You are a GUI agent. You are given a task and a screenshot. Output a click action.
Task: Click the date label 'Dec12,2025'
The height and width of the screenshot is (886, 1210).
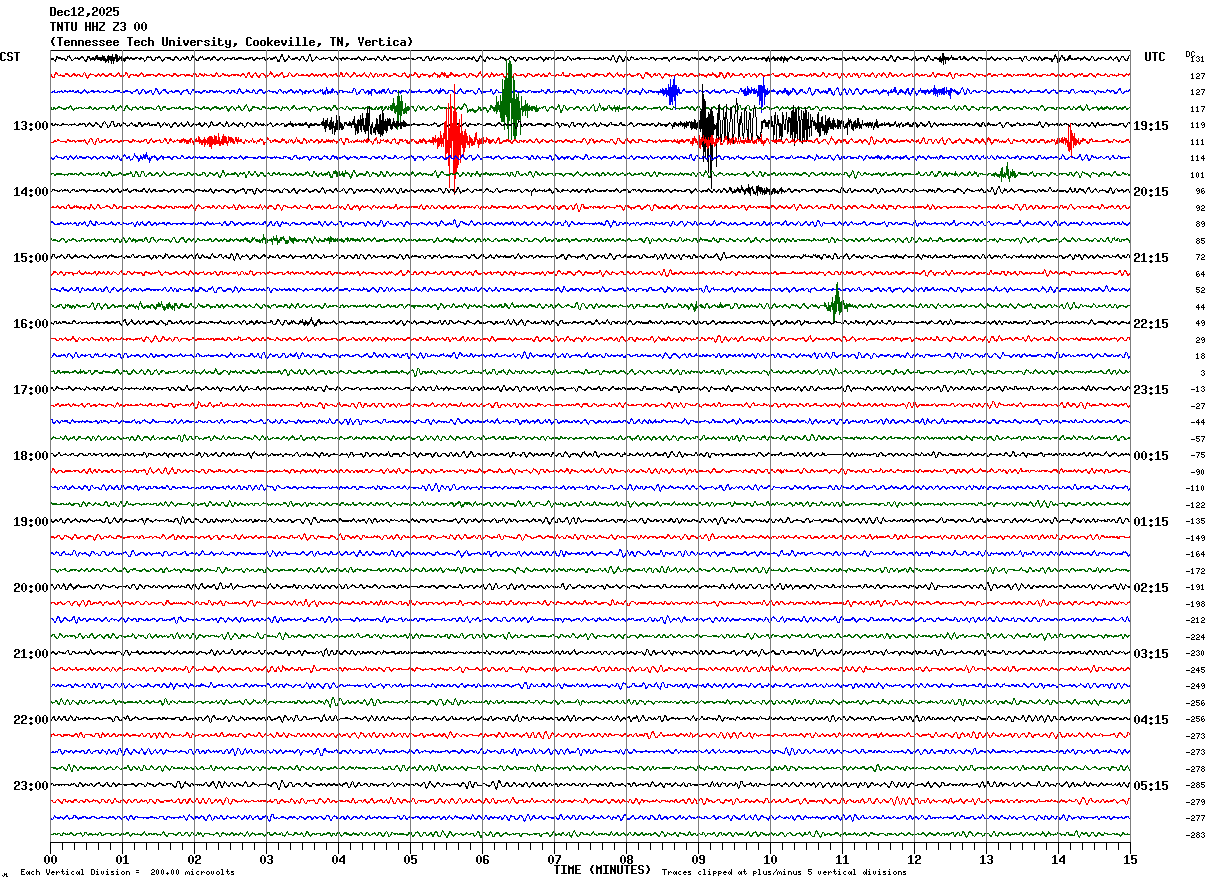(x=84, y=12)
